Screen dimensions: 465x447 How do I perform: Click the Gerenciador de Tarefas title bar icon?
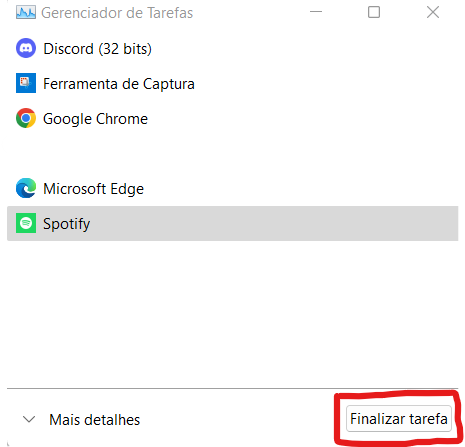(26, 13)
